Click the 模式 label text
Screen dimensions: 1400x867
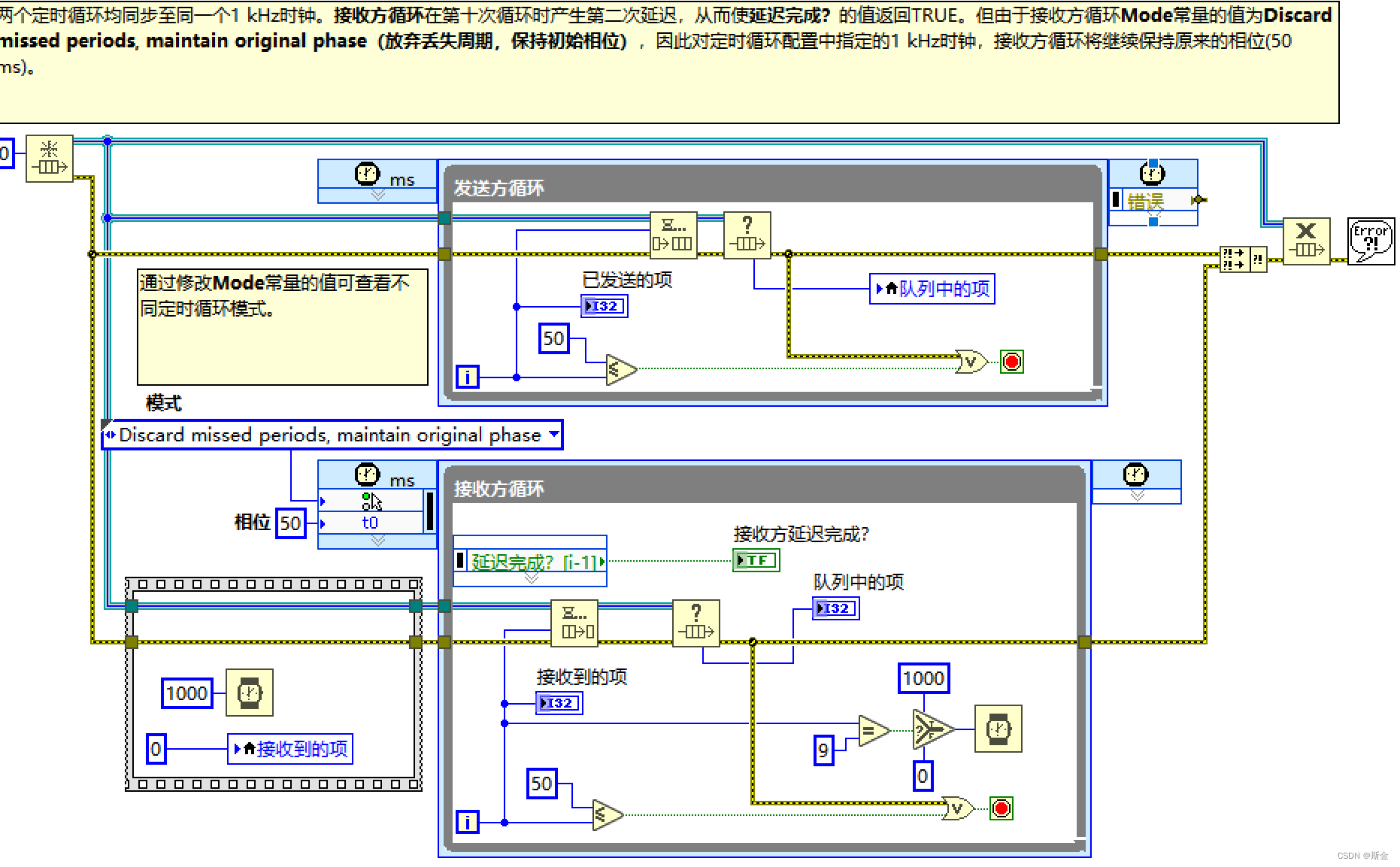[x=164, y=403]
